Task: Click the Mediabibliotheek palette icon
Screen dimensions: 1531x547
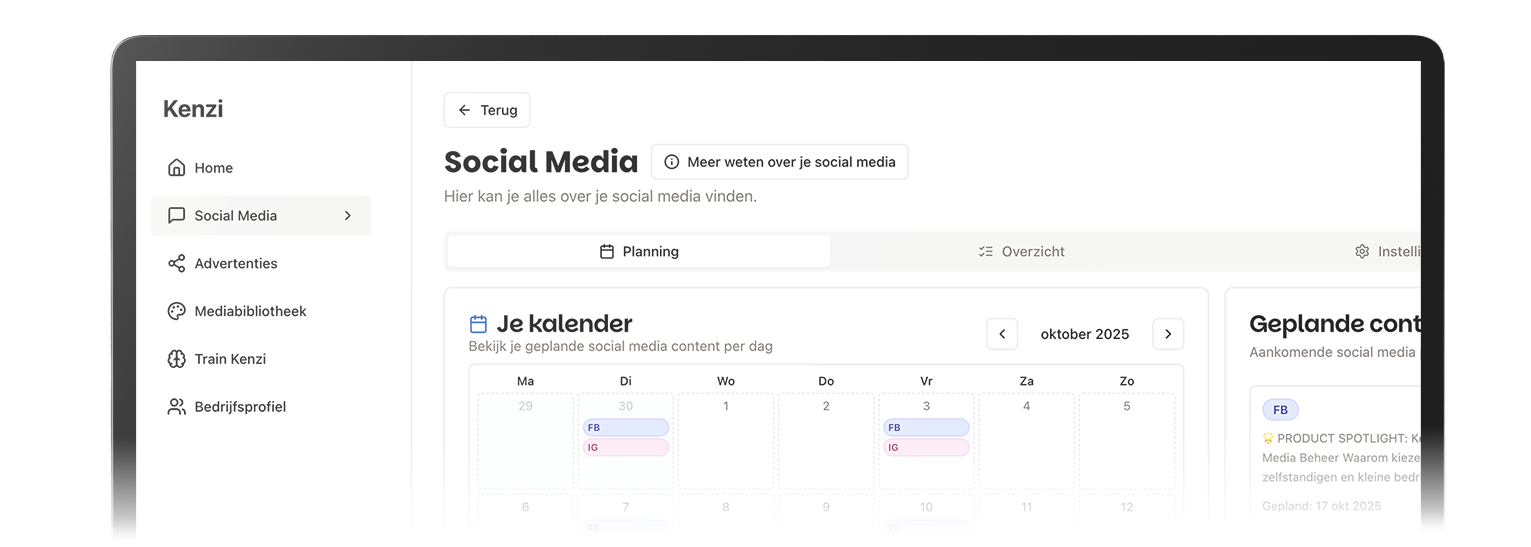Action: (x=177, y=311)
